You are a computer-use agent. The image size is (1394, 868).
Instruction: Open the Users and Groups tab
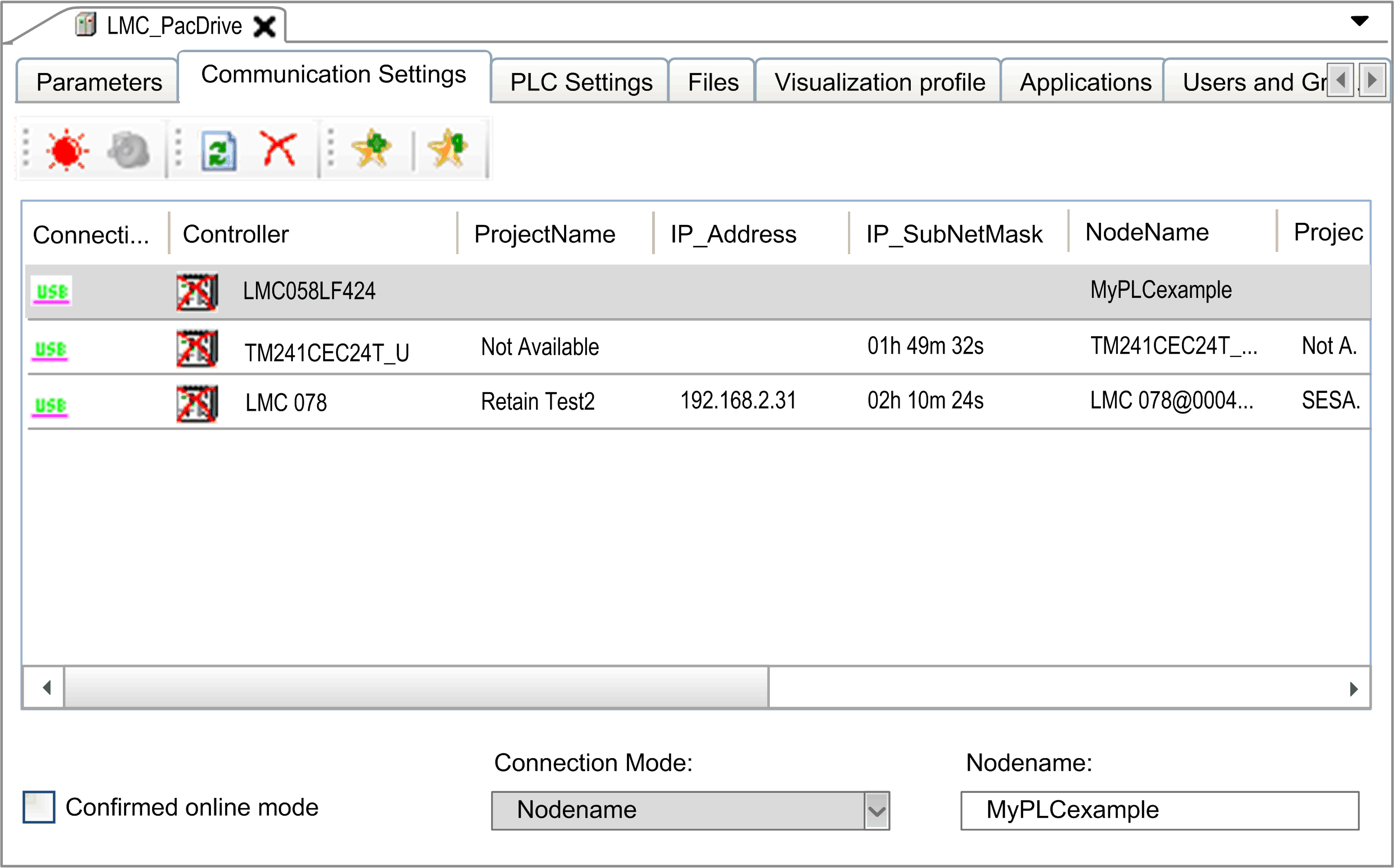tap(1246, 81)
